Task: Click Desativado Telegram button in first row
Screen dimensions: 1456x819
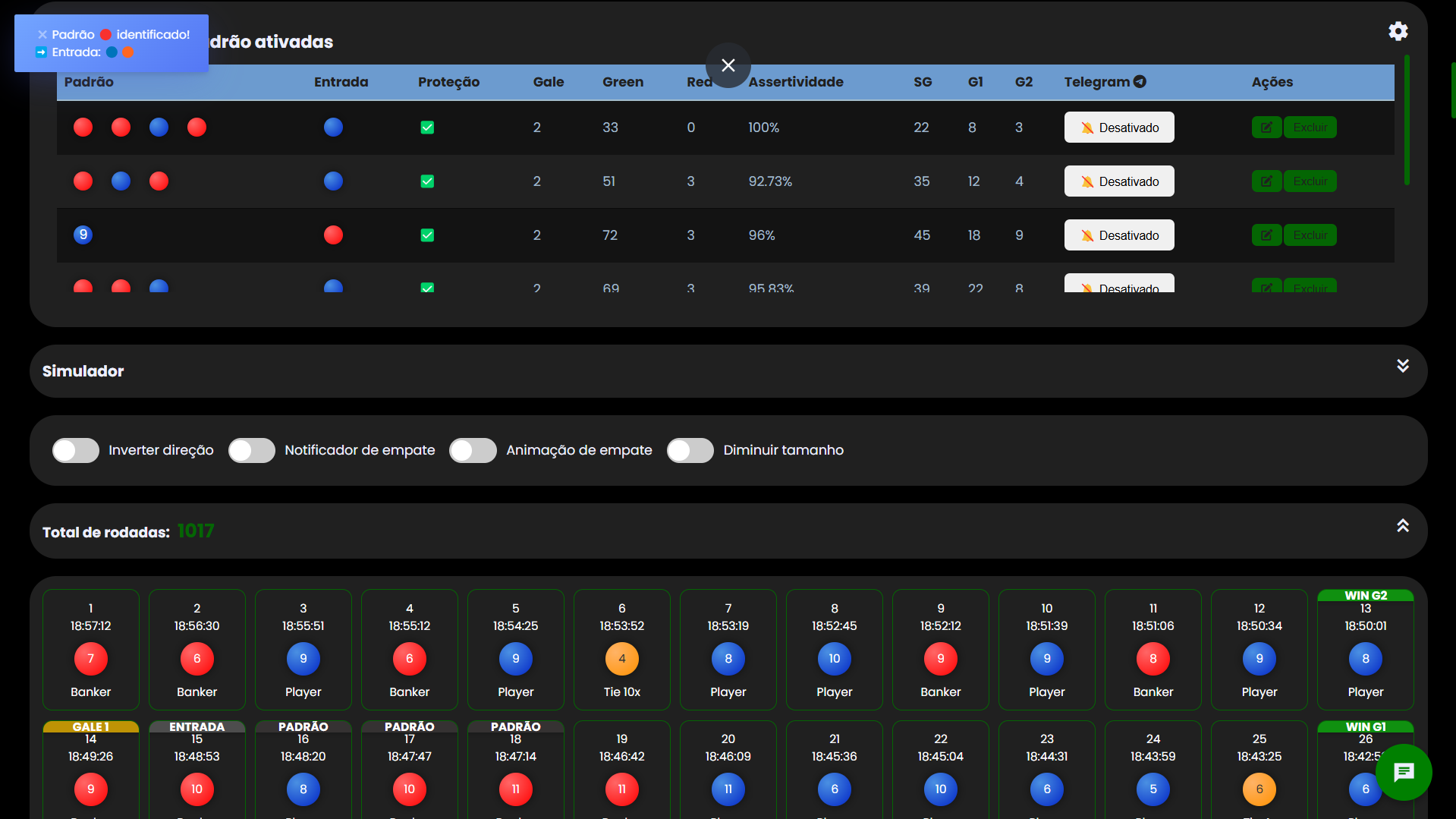Action: (1118, 128)
